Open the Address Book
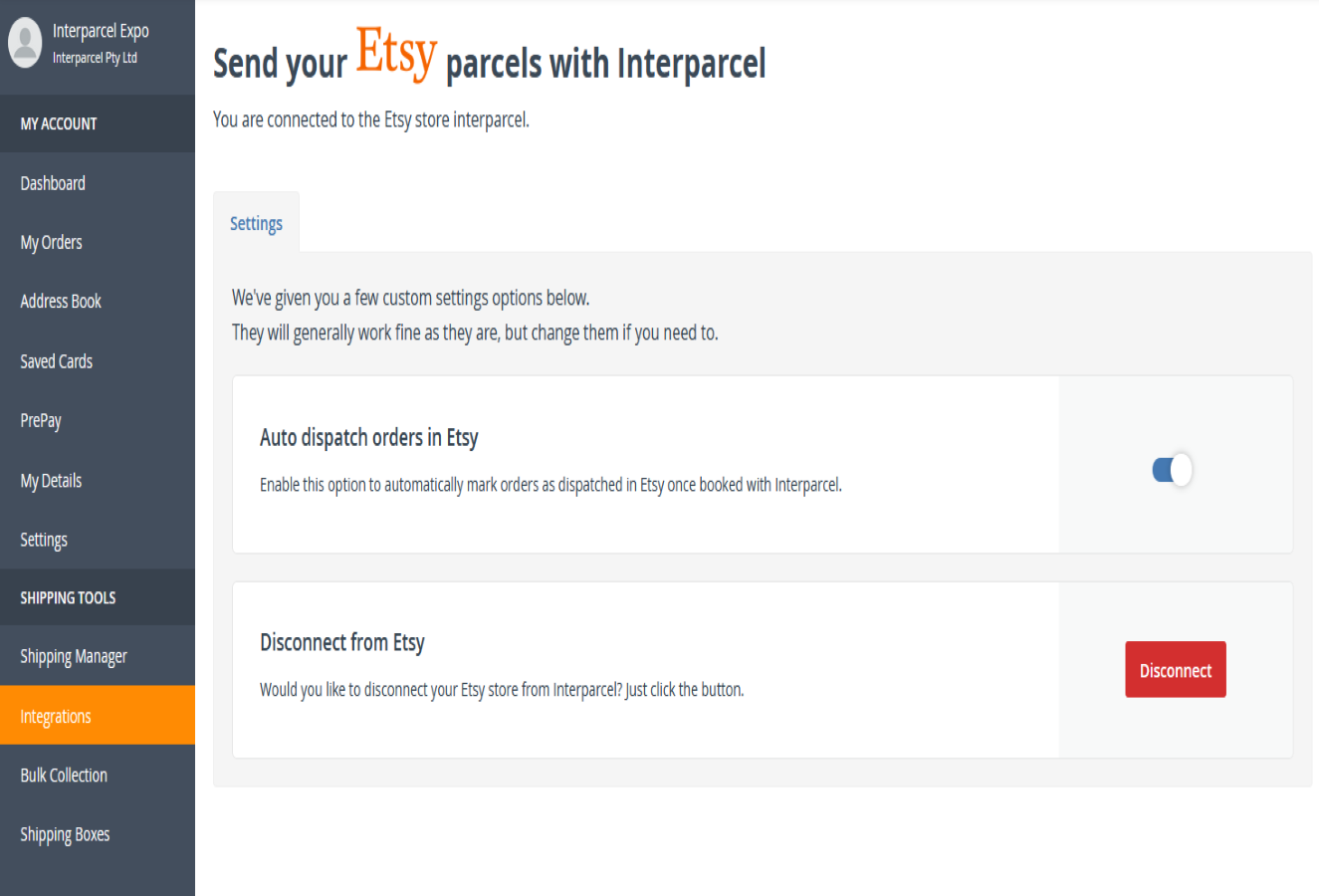This screenshot has width=1319, height=896. (61, 301)
